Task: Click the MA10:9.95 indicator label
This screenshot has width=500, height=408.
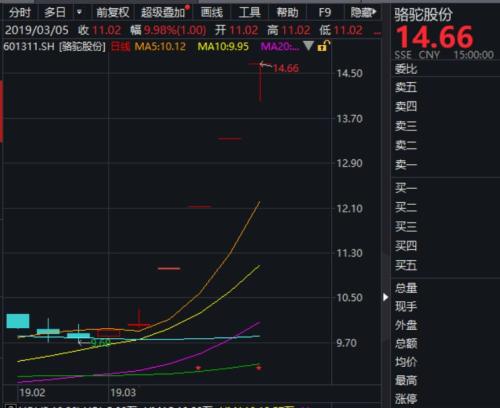Action: pos(223,46)
